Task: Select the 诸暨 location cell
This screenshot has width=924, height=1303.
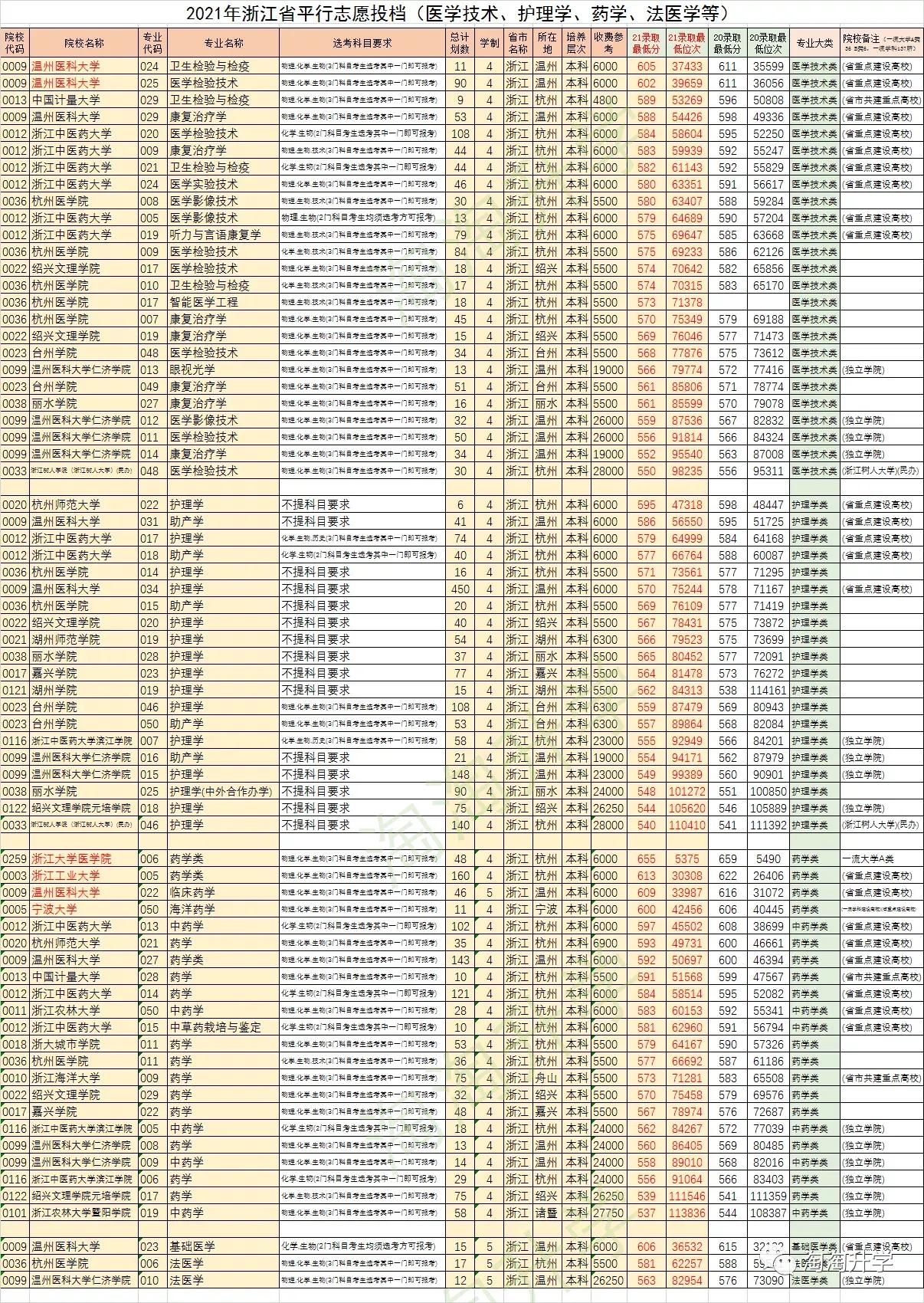Action: (547, 1213)
